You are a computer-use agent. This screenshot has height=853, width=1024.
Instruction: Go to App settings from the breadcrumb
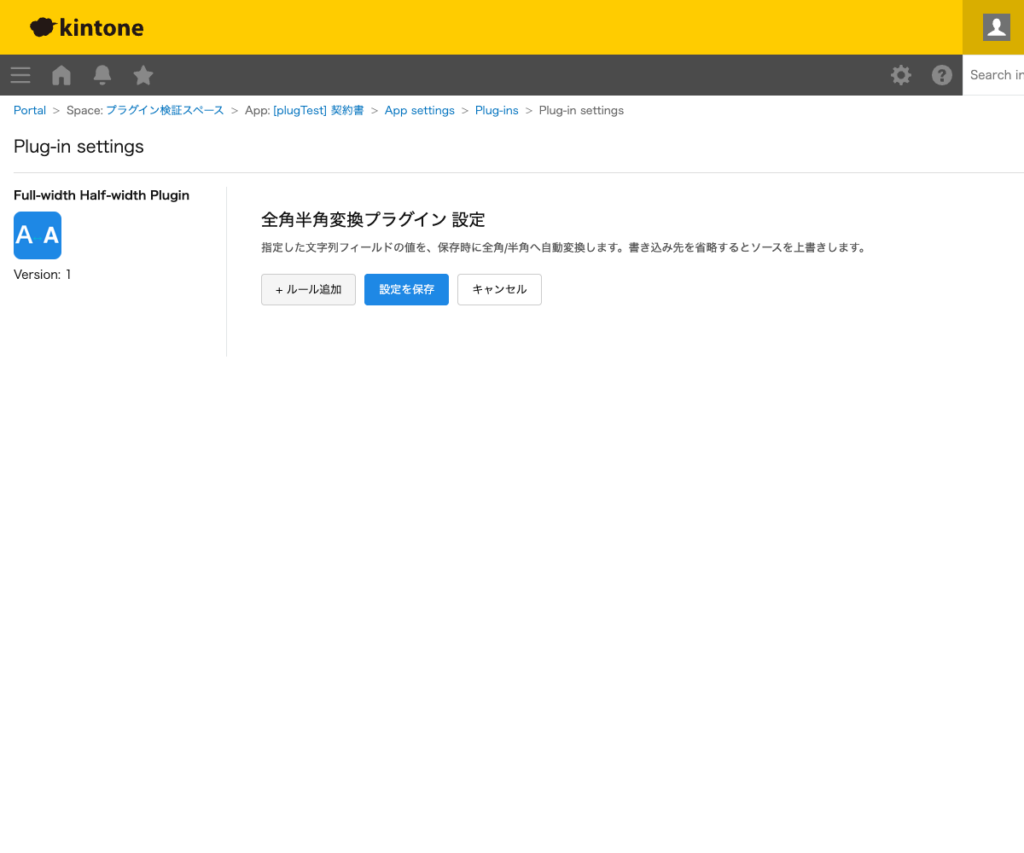pos(419,110)
